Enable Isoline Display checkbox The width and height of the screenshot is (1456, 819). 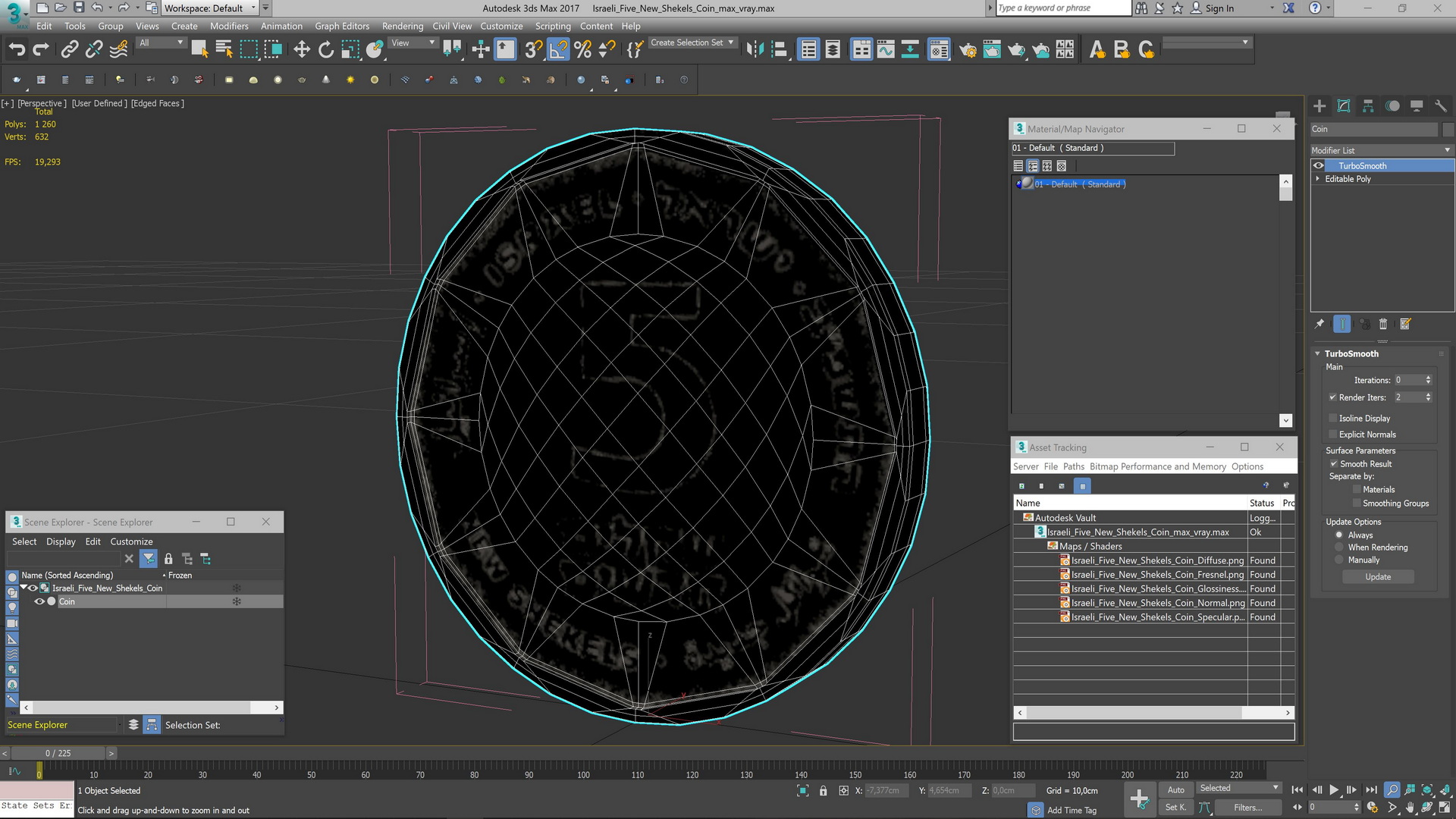click(1332, 418)
